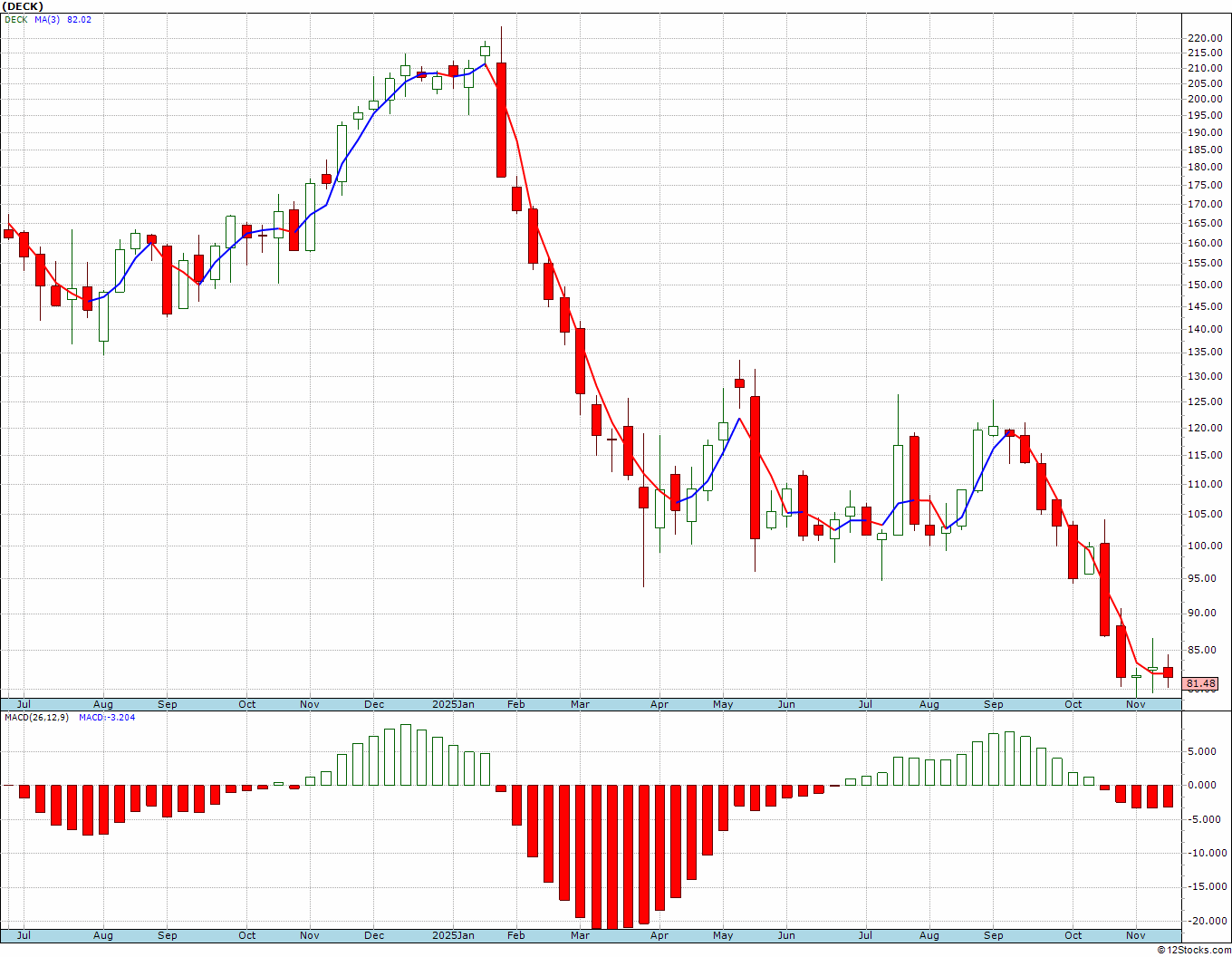Screen dimensions: 1232x957
Task: Click the tallest green MACD histogram bar
Action: point(406,755)
